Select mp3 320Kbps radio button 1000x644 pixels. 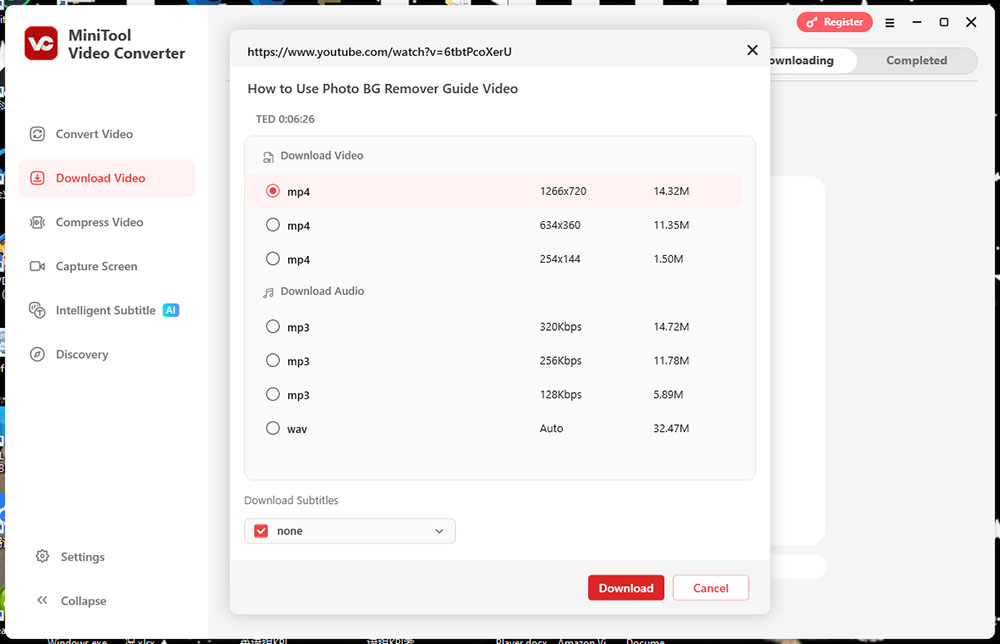[x=273, y=326]
